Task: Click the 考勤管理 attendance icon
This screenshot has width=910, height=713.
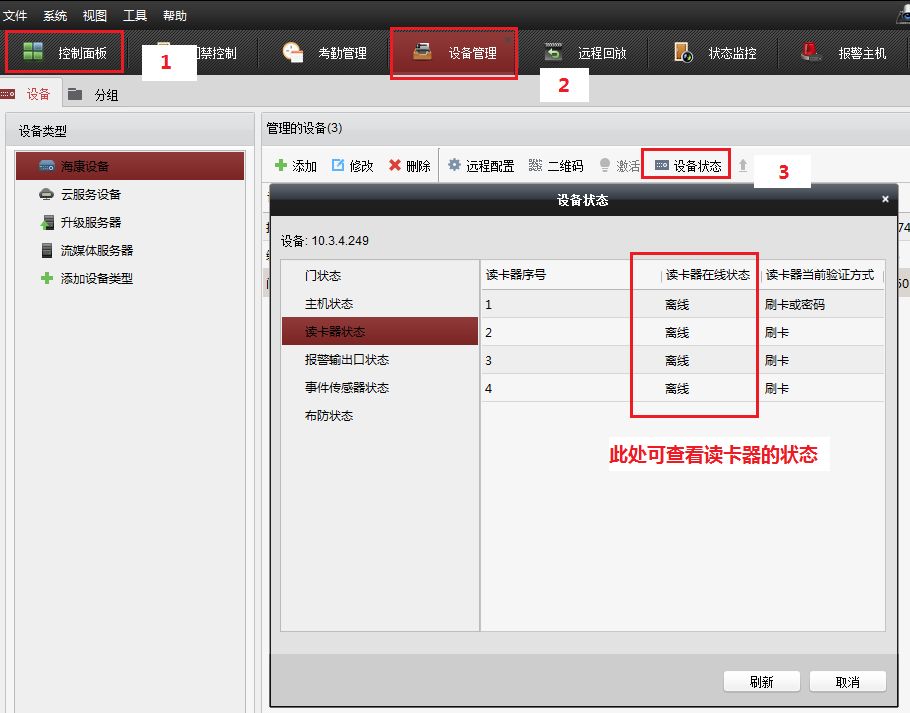Action: coord(293,53)
